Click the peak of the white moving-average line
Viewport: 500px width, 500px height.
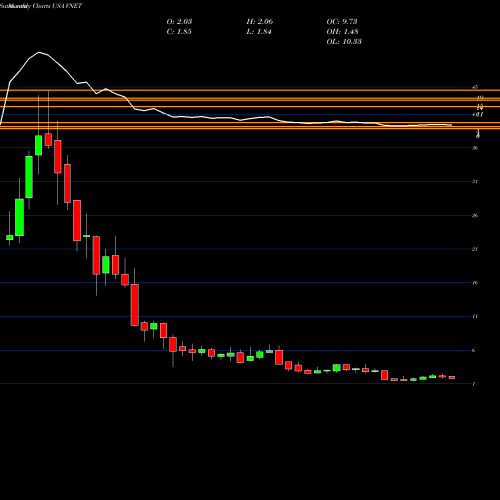pyautogui.click(x=39, y=52)
